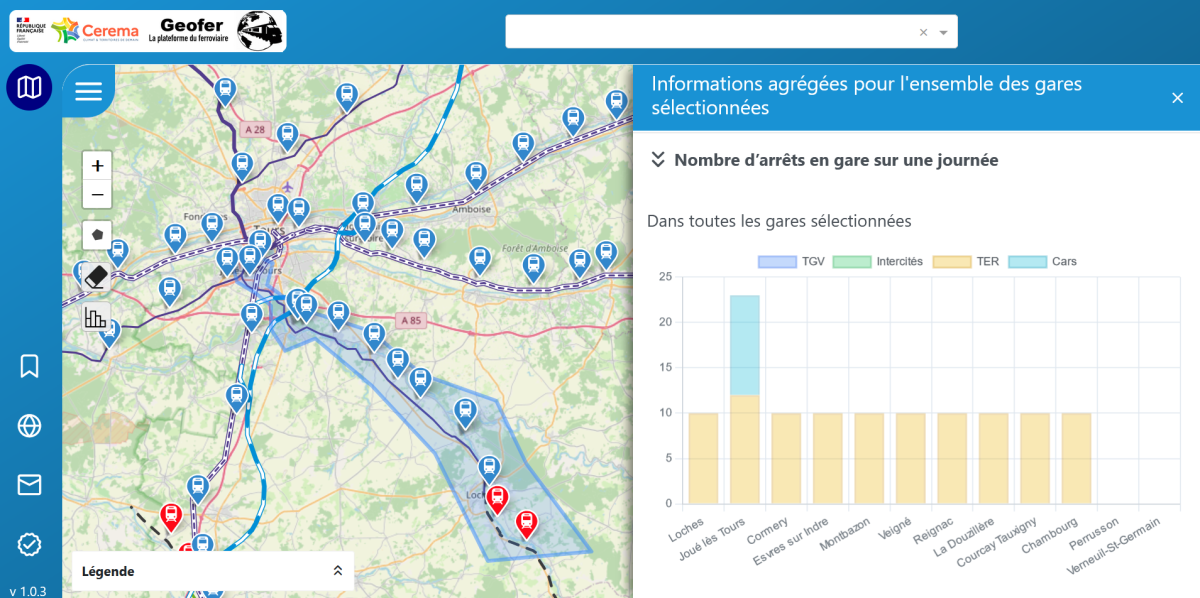Toggle Cars series in chart legend
1200x598 pixels.
[x=1041, y=262]
